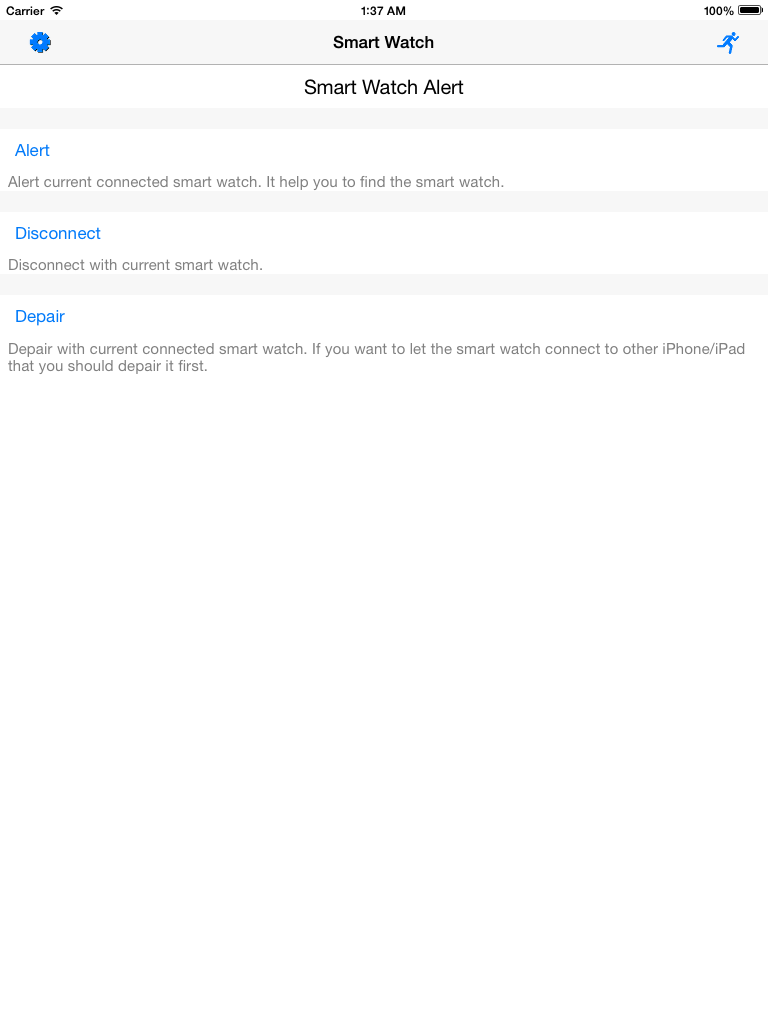Click the description text about finding the smart watch
The height and width of the screenshot is (1024, 768).
pyautogui.click(x=256, y=182)
